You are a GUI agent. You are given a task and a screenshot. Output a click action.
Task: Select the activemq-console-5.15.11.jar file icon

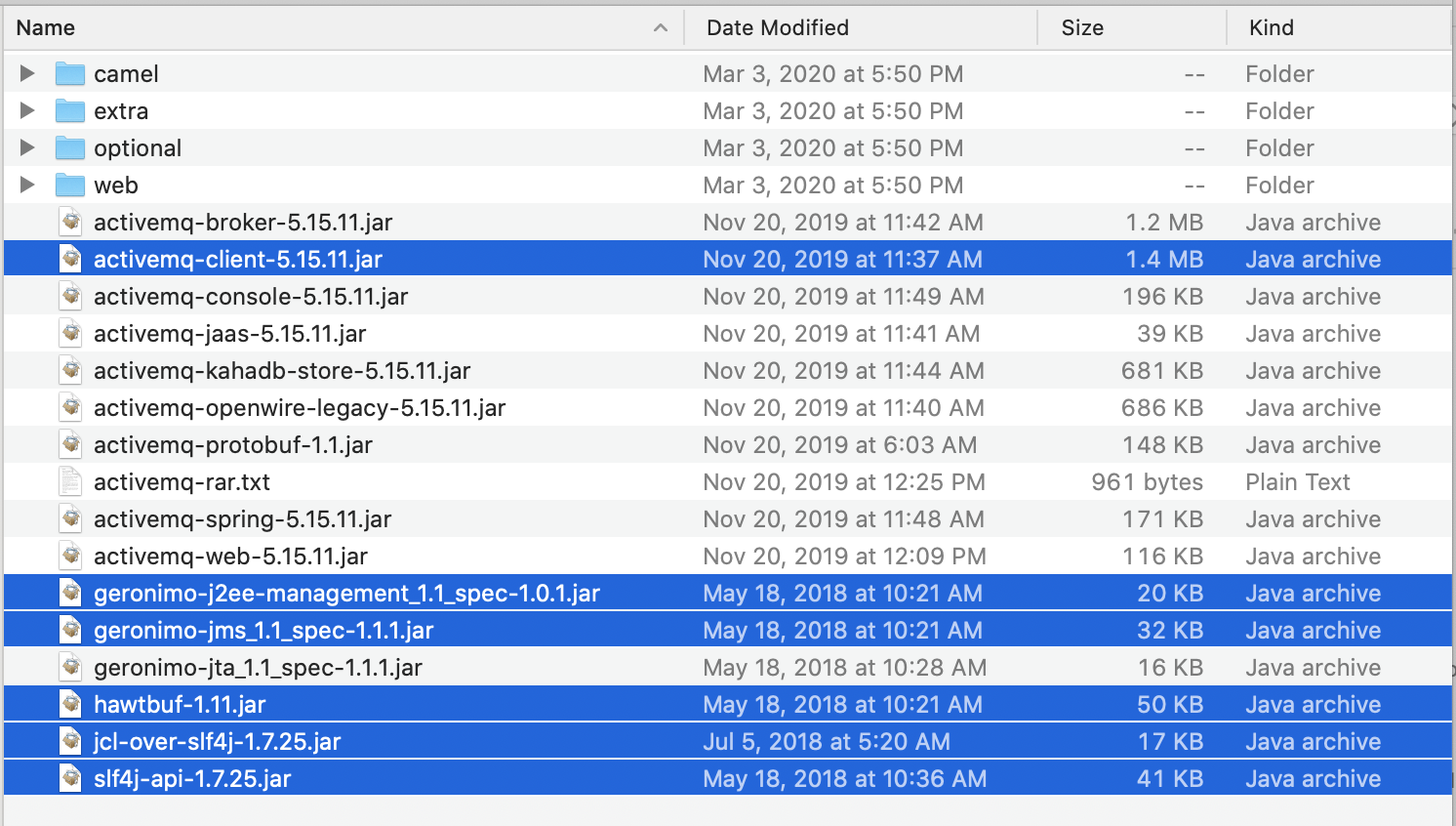70,296
